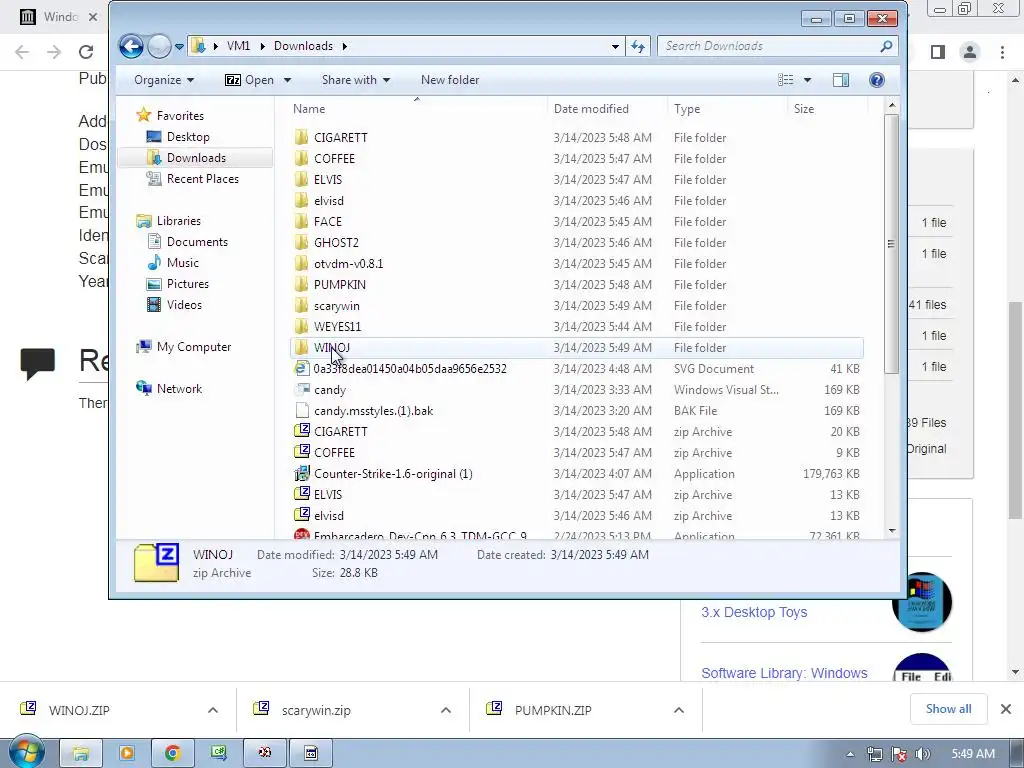Image resolution: width=1024 pixels, height=768 pixels.
Task: Select Favorites in navigation pane
Action: pos(180,116)
